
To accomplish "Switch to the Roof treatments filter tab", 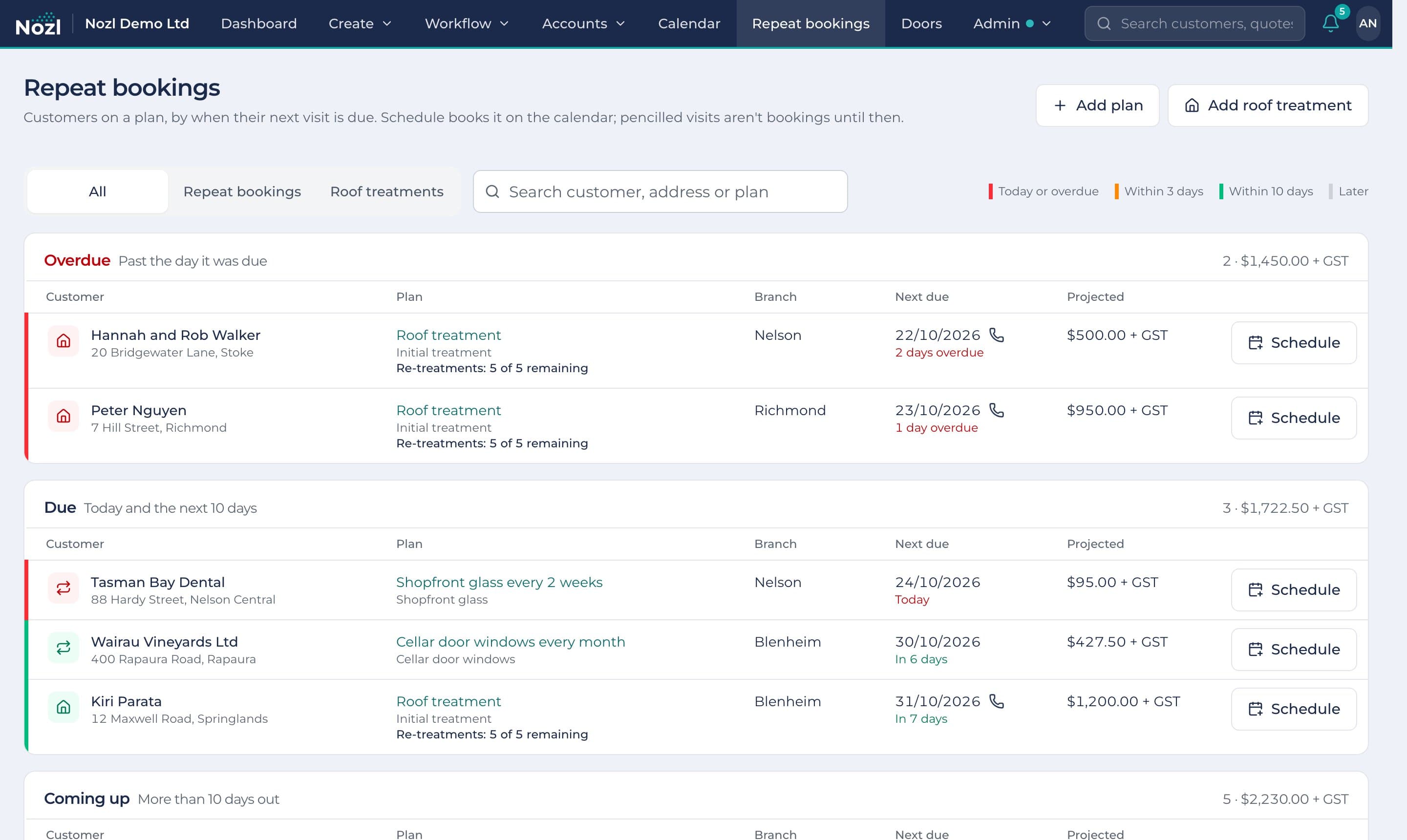I will point(387,191).
